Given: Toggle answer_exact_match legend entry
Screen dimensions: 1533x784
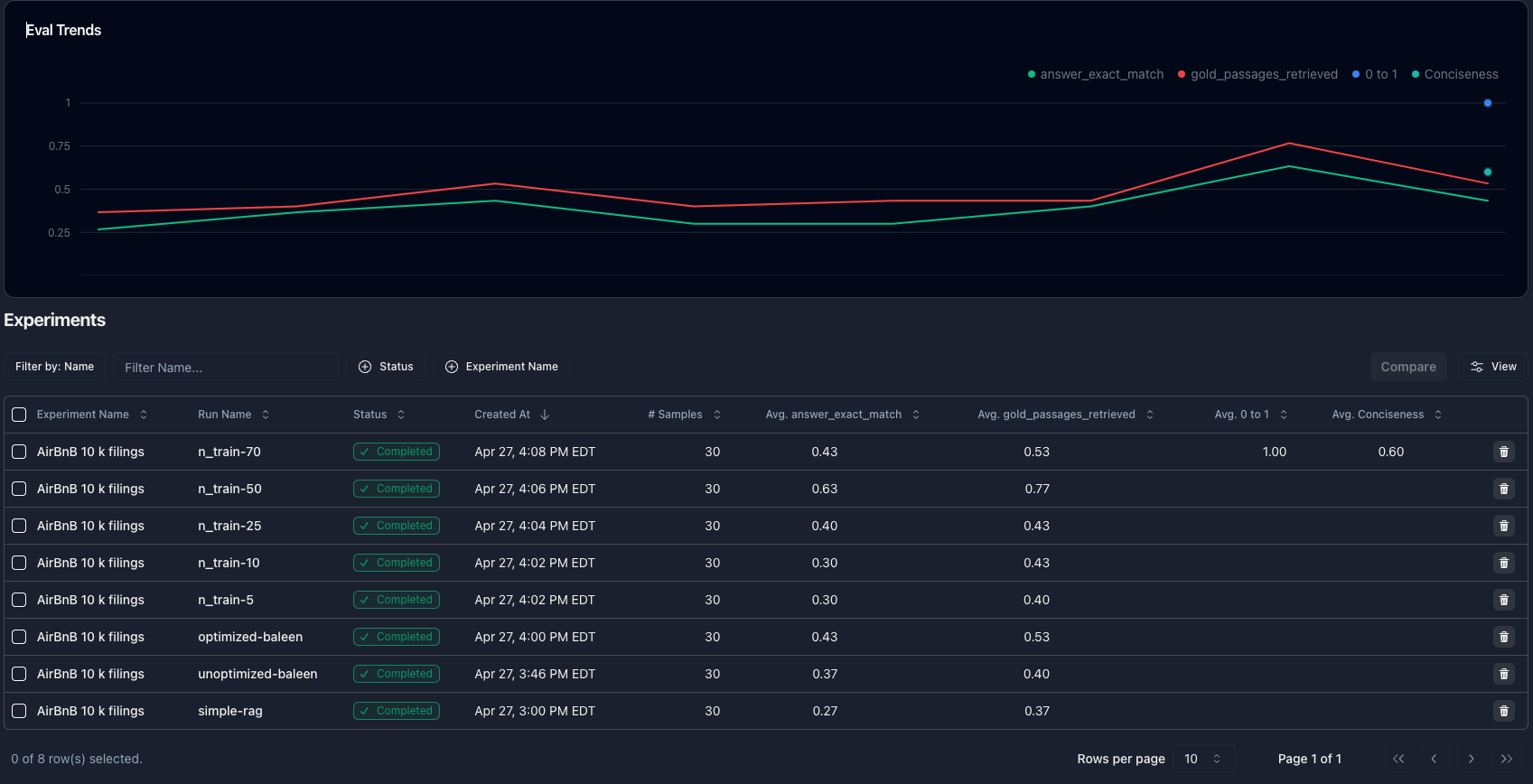Looking at the screenshot, I should click(x=1096, y=74).
